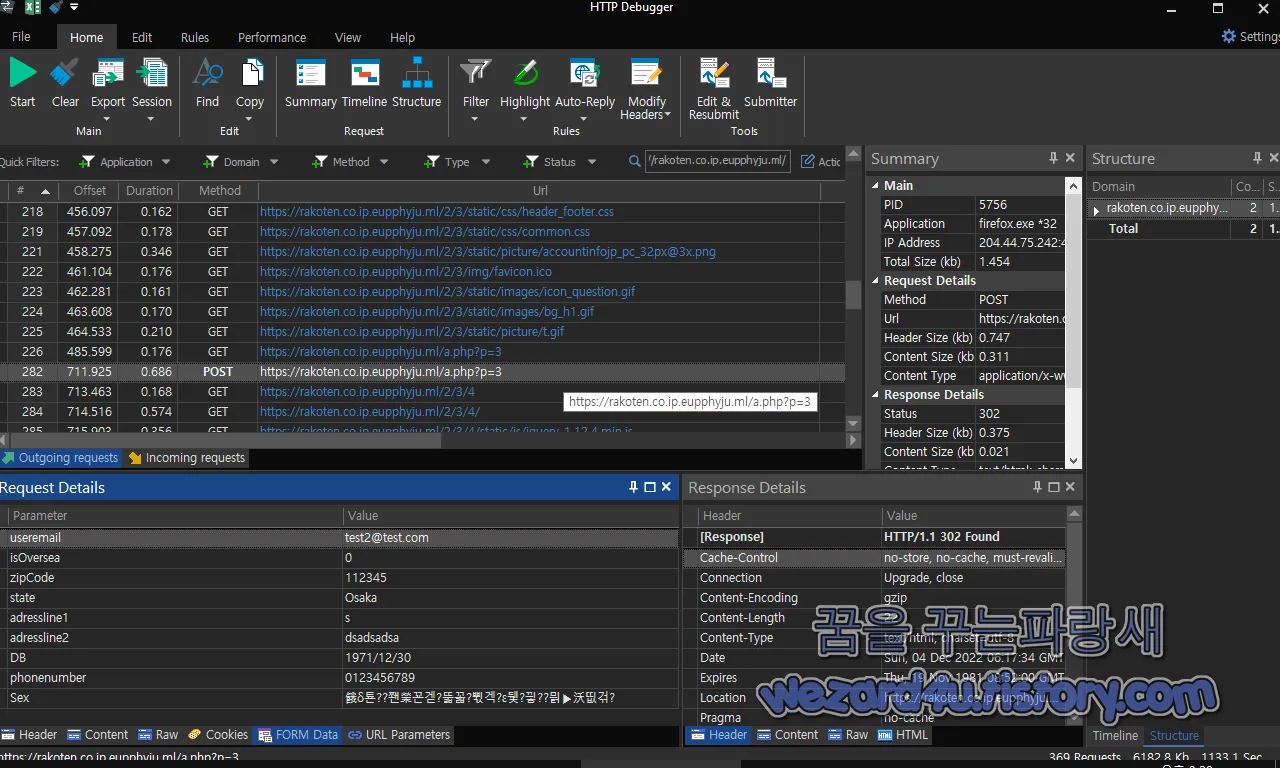Collapse the Main section in Summary
Viewport: 1280px width, 768px height.
coord(876,185)
